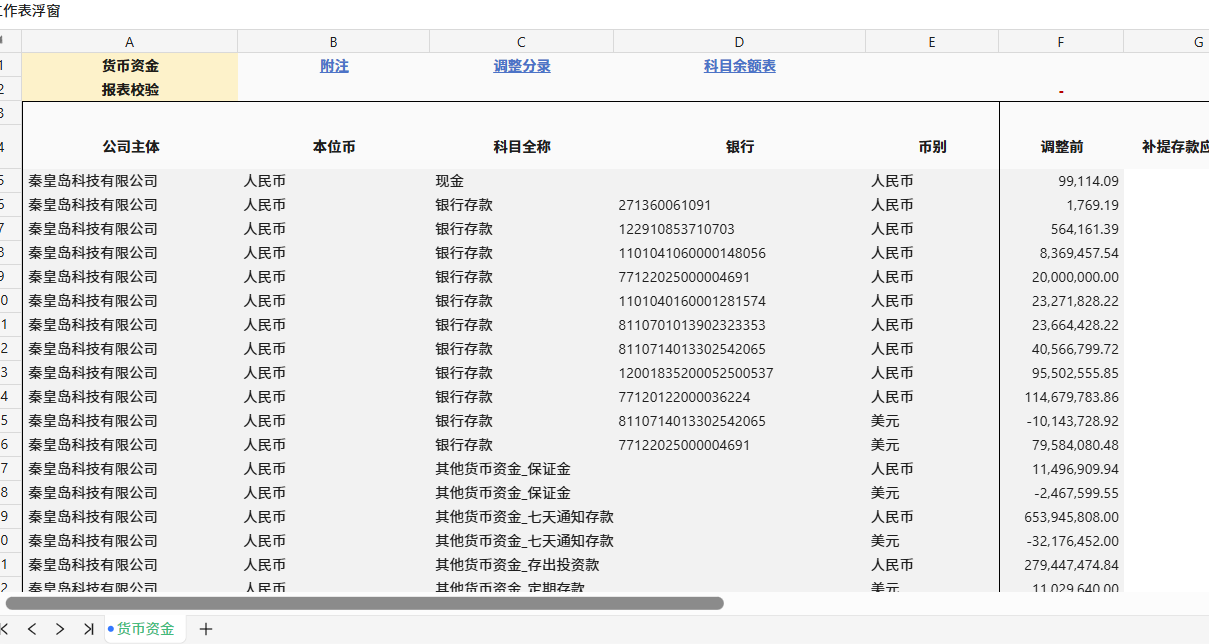Screen dimensions: 1209x644
Task: Select the 货币资金 title cell in column A
Action: [130, 66]
